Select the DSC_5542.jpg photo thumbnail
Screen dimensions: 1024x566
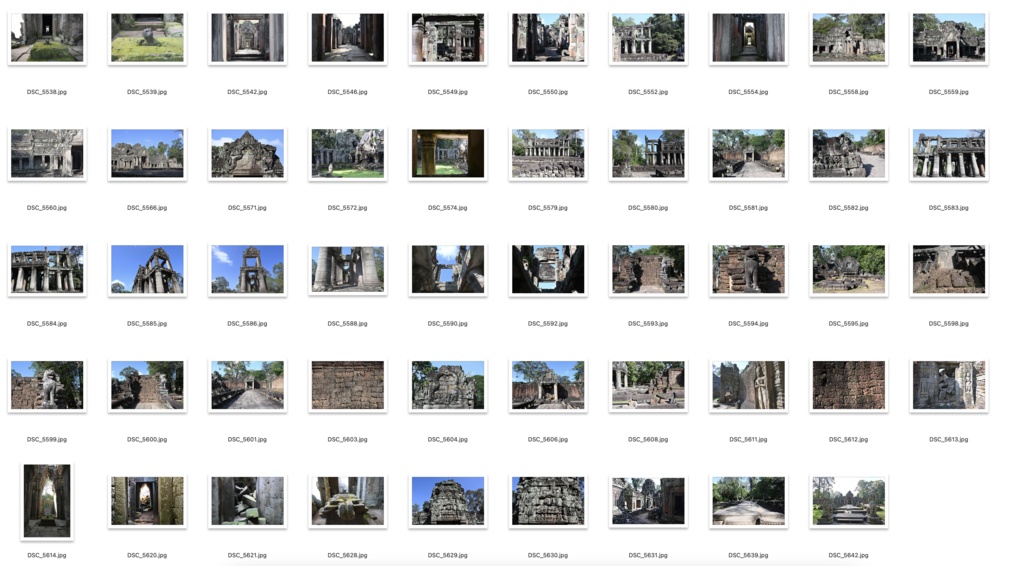coord(248,38)
